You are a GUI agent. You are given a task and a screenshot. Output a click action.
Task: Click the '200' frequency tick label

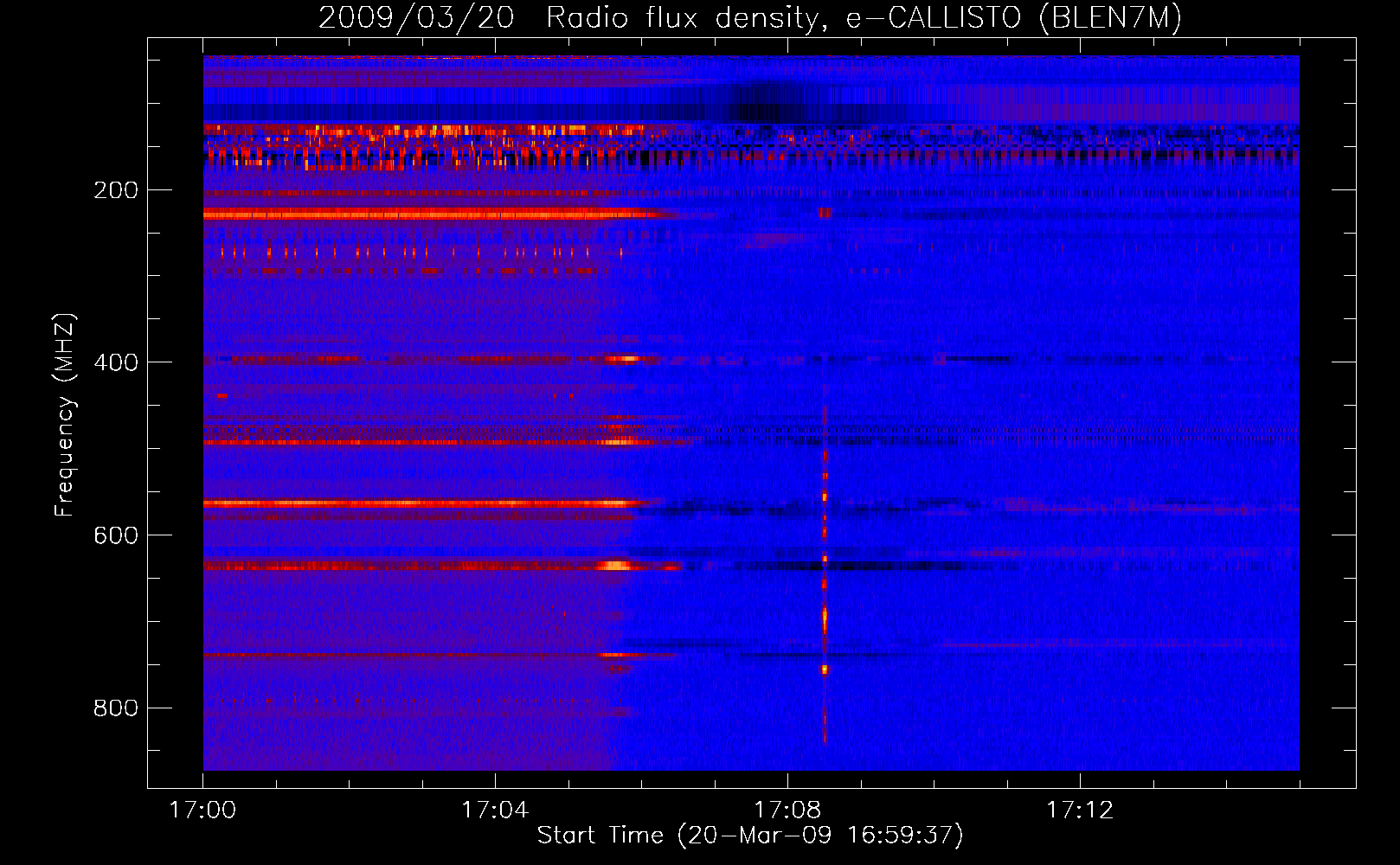coord(116,190)
